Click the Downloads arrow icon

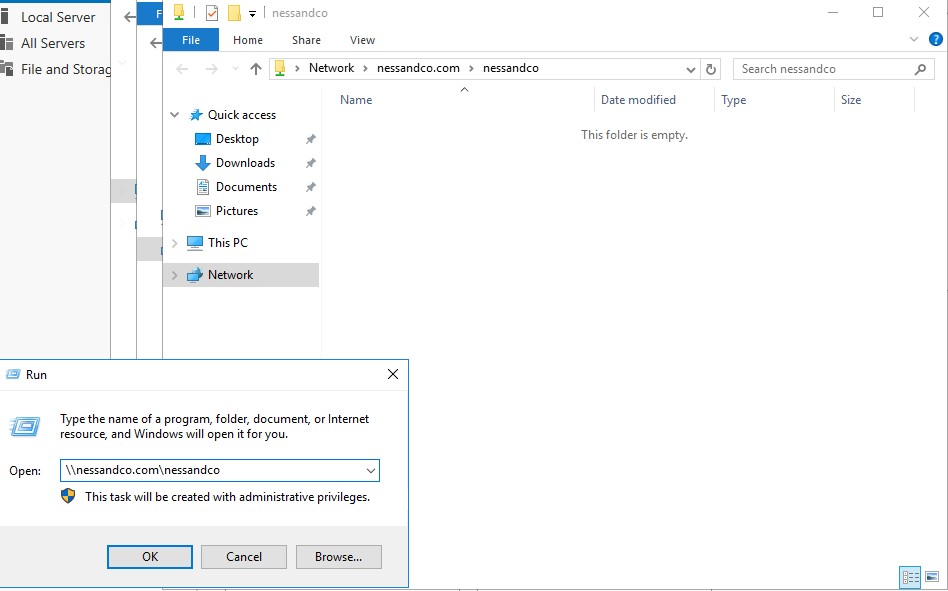(x=203, y=163)
